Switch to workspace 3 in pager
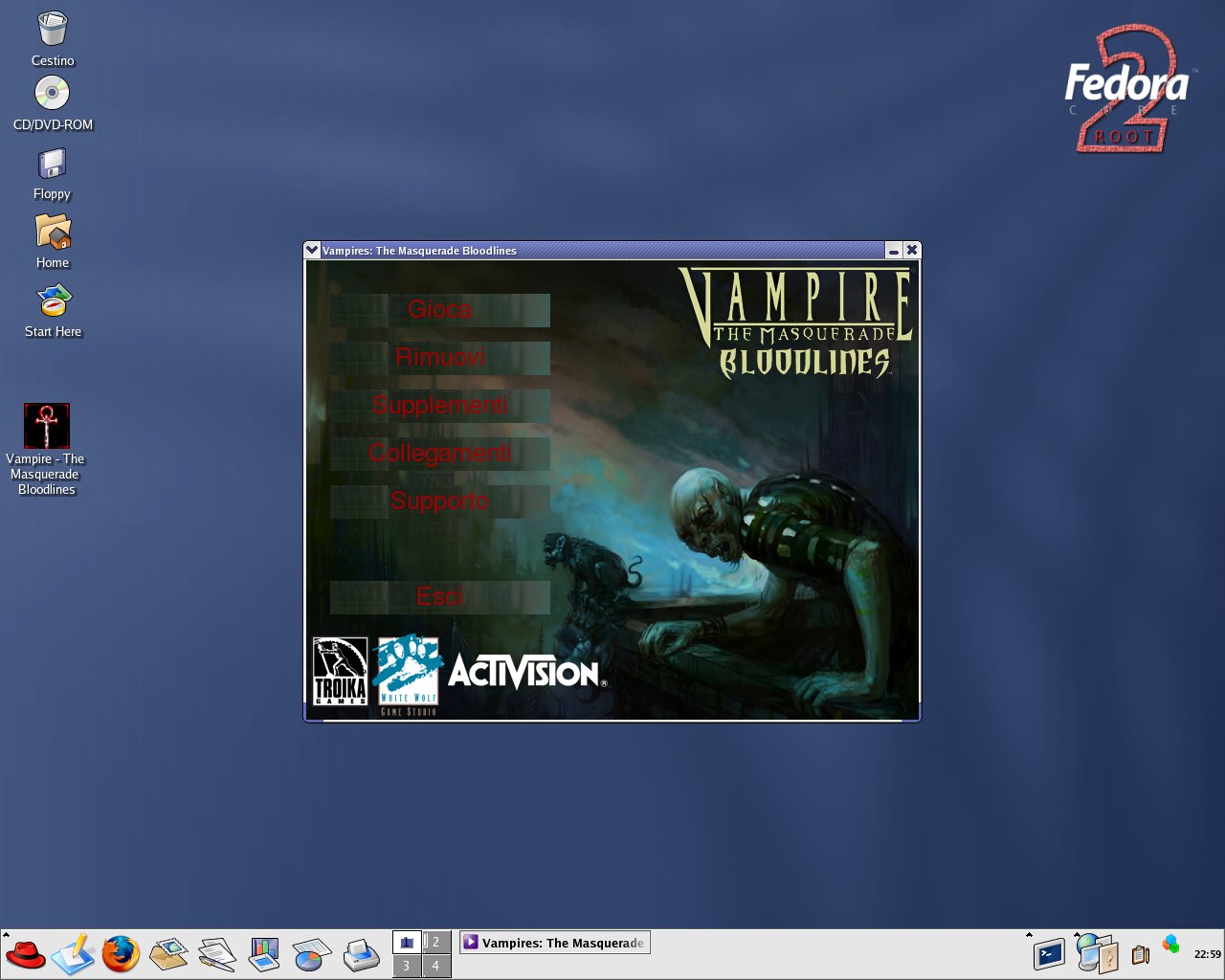Viewport: 1225px width, 980px height. coord(407,966)
